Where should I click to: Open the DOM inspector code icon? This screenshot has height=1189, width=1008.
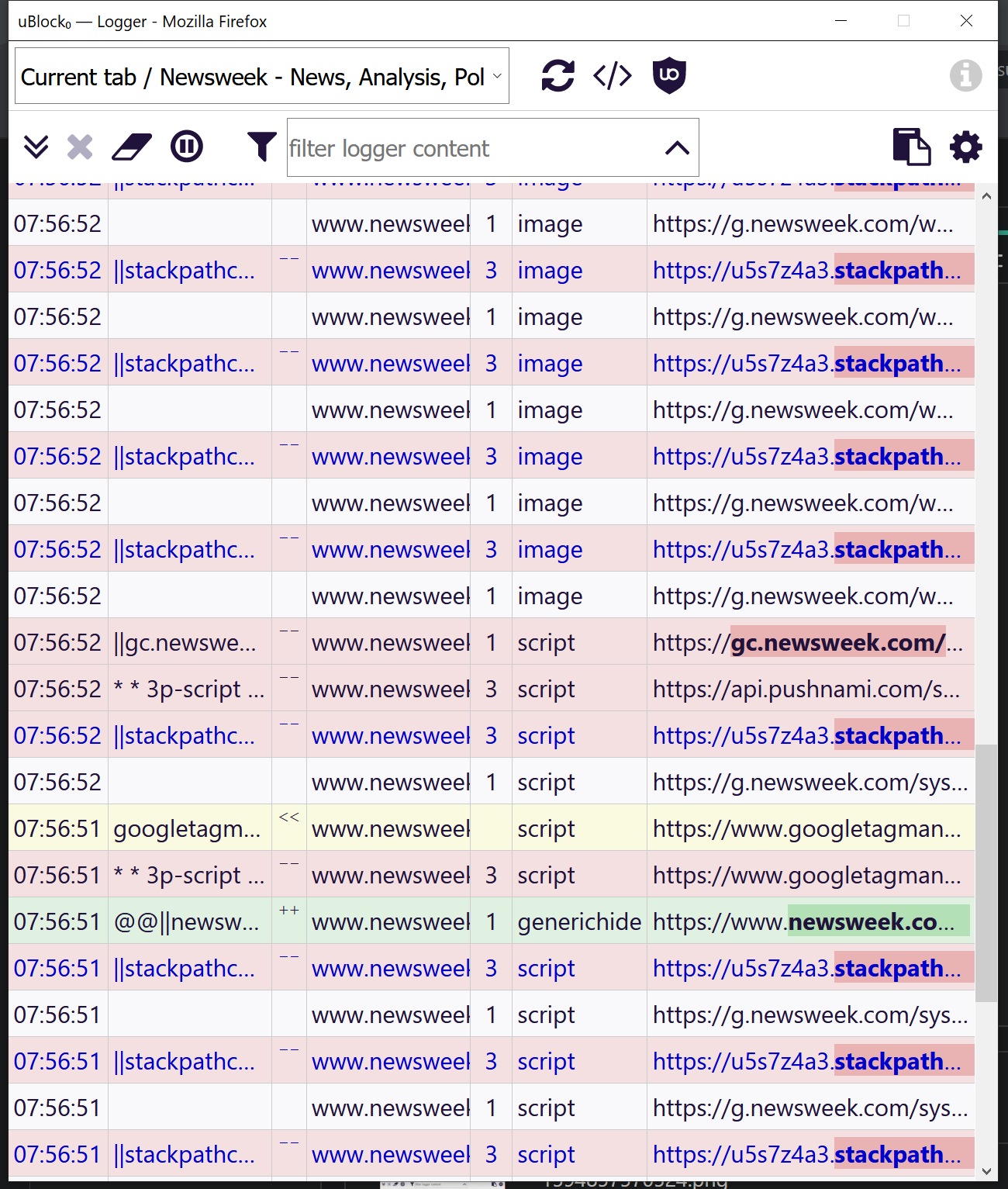point(613,75)
